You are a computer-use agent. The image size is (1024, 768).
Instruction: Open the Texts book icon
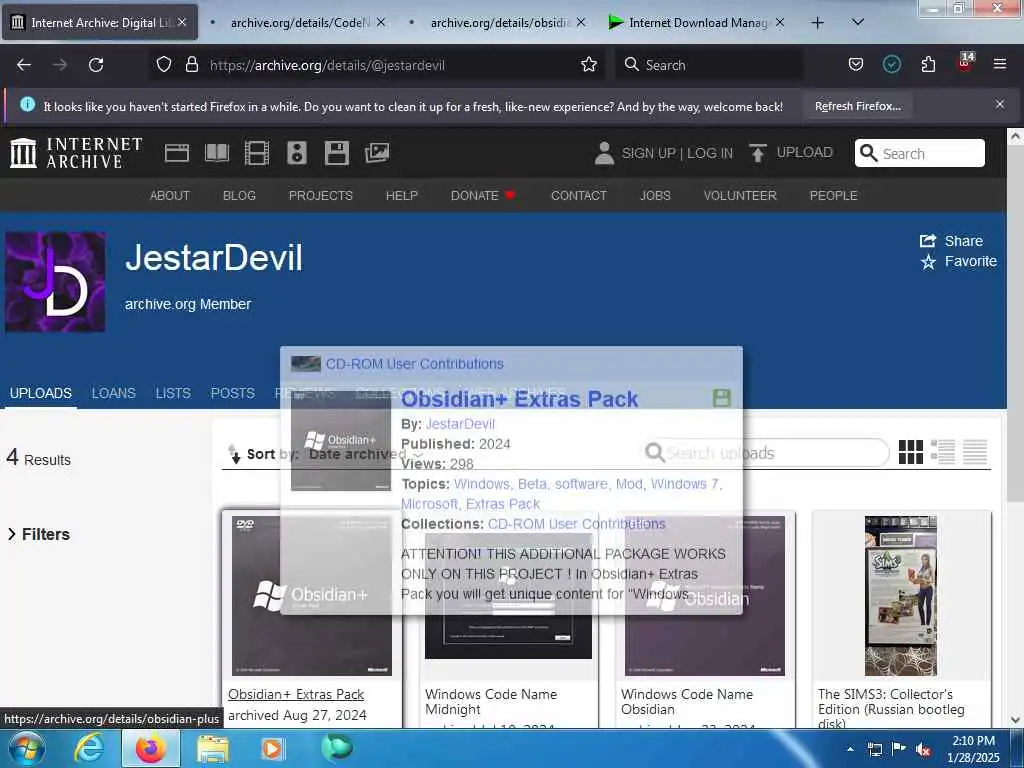pos(217,153)
